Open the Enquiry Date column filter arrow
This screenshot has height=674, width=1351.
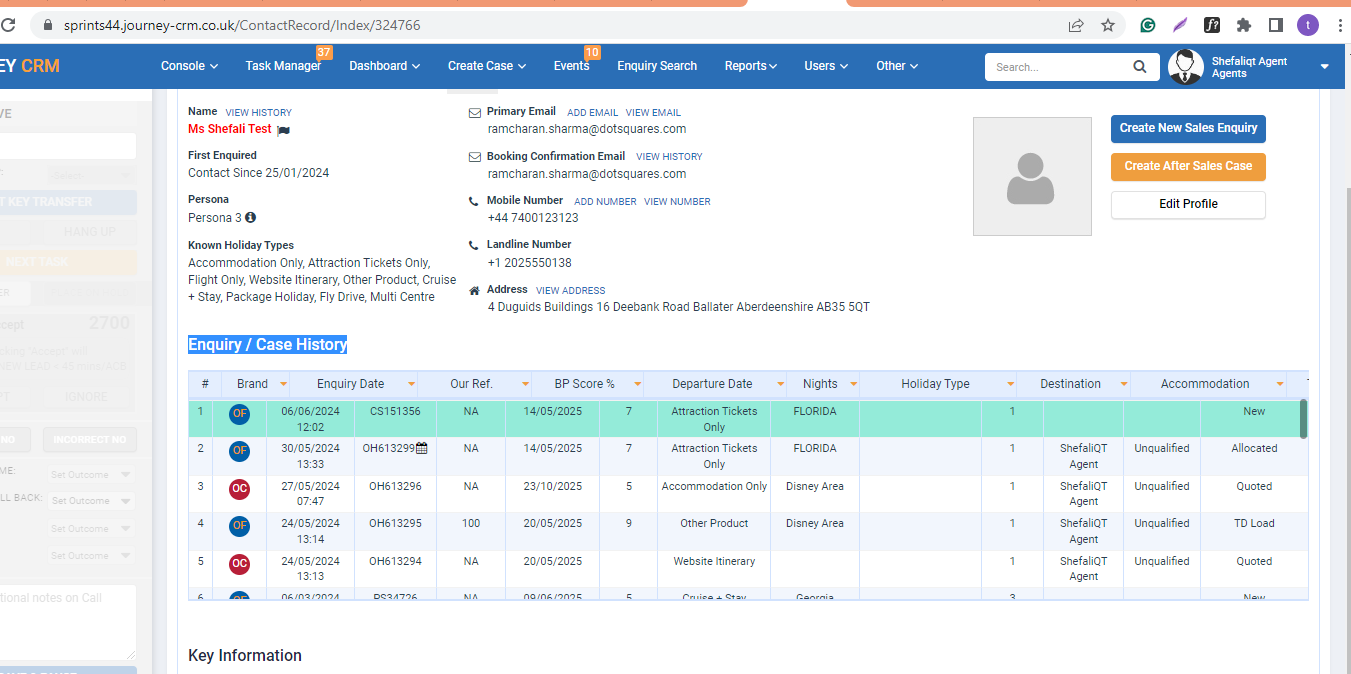[x=410, y=384]
